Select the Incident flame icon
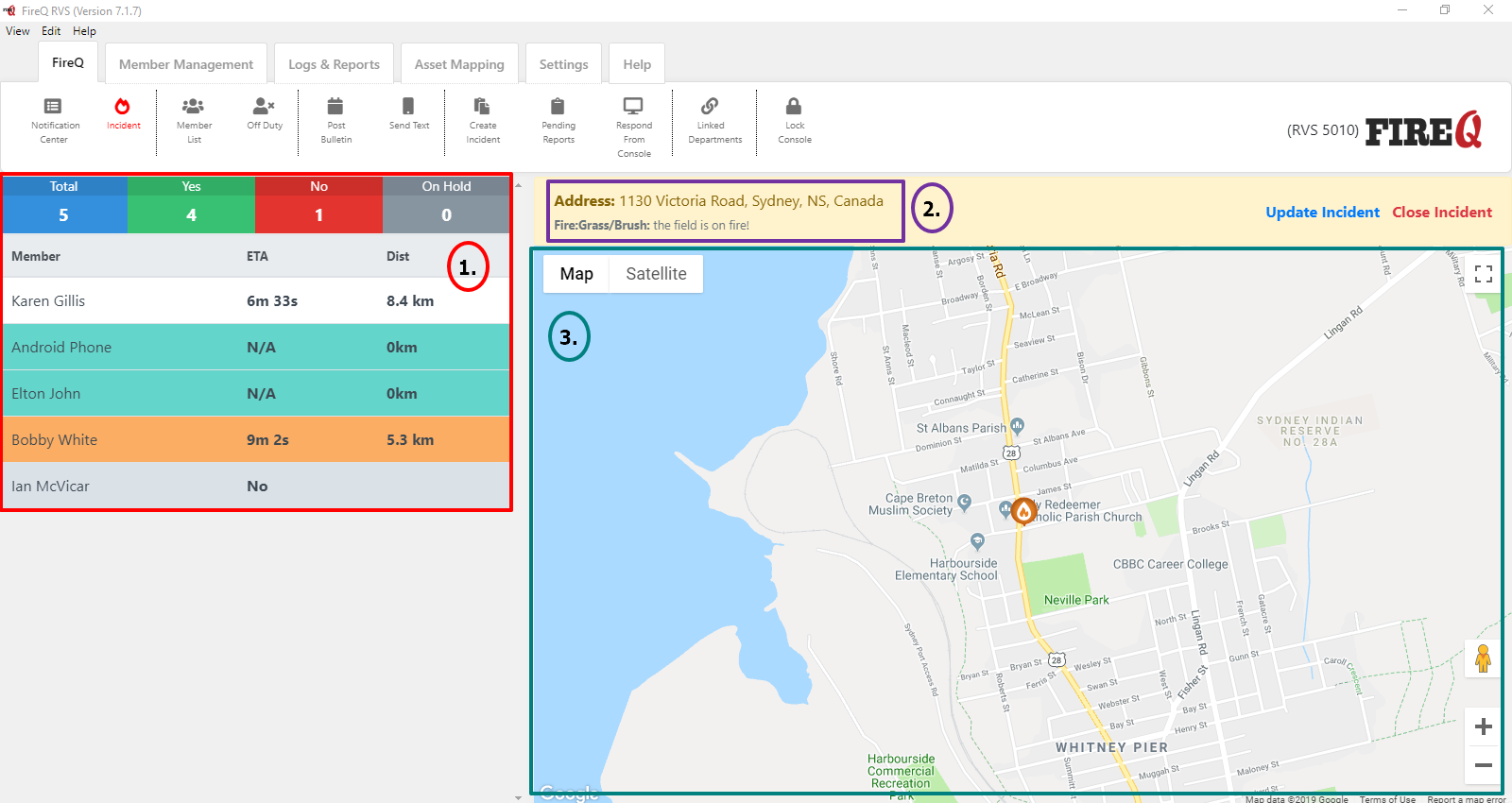The image size is (1512, 803). (x=123, y=106)
